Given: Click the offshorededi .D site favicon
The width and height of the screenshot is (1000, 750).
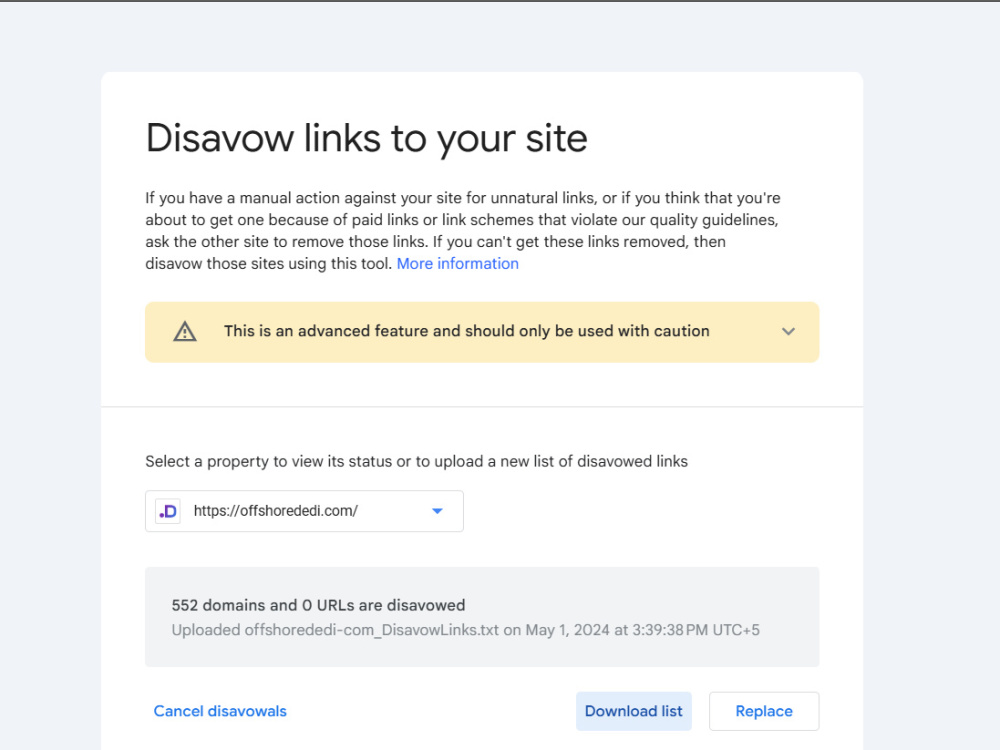Looking at the screenshot, I should 168,511.
